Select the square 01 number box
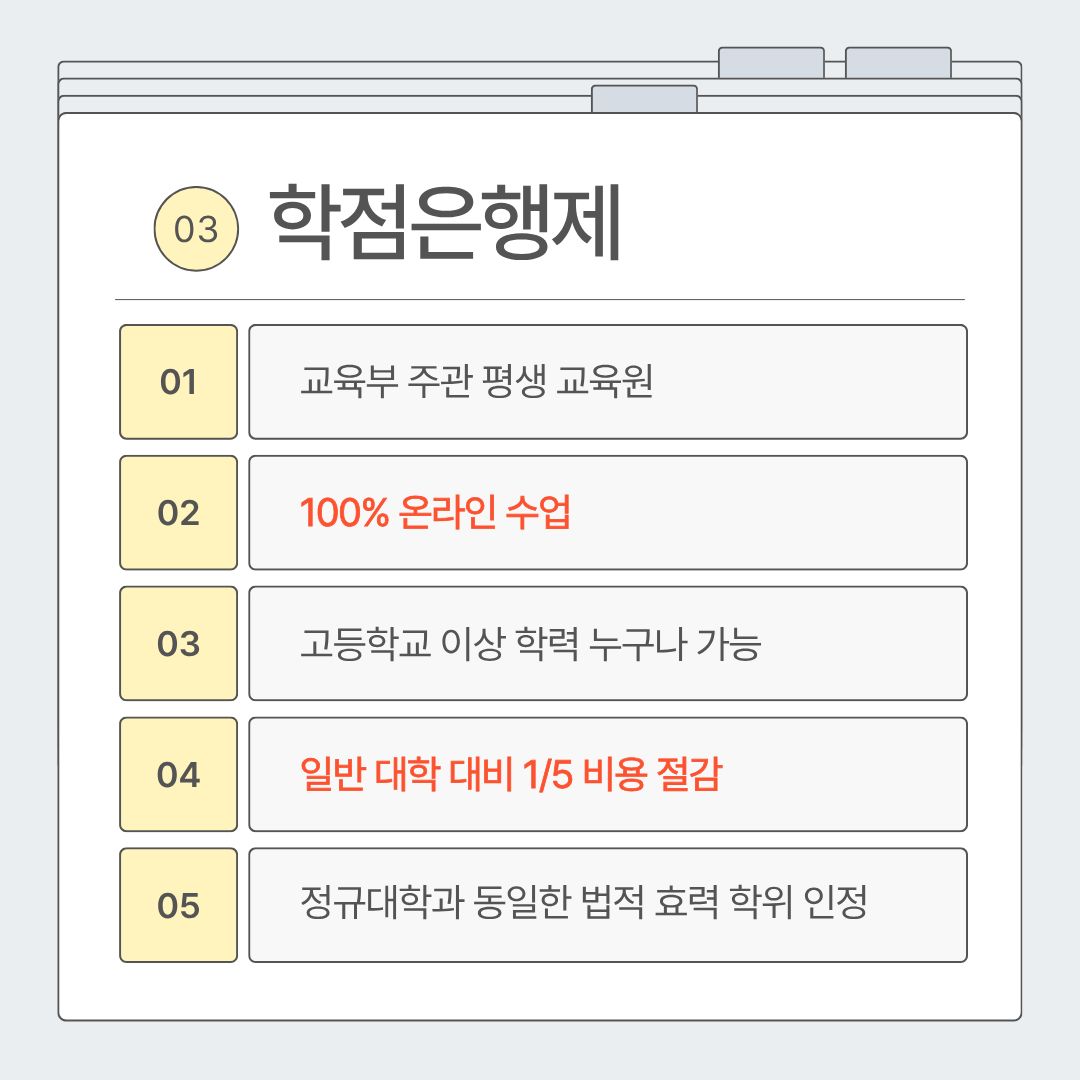Image resolution: width=1080 pixels, height=1080 pixels. [x=178, y=382]
